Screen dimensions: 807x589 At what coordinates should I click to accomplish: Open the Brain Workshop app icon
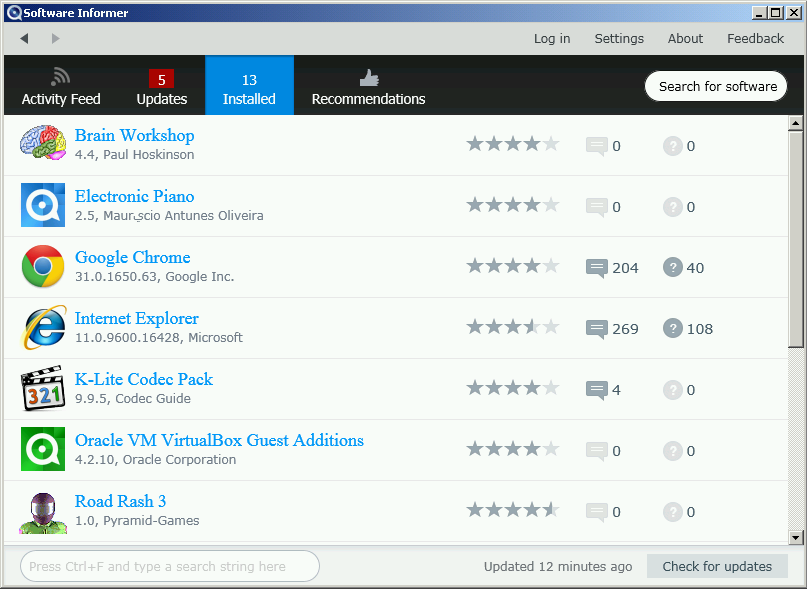[x=43, y=143]
